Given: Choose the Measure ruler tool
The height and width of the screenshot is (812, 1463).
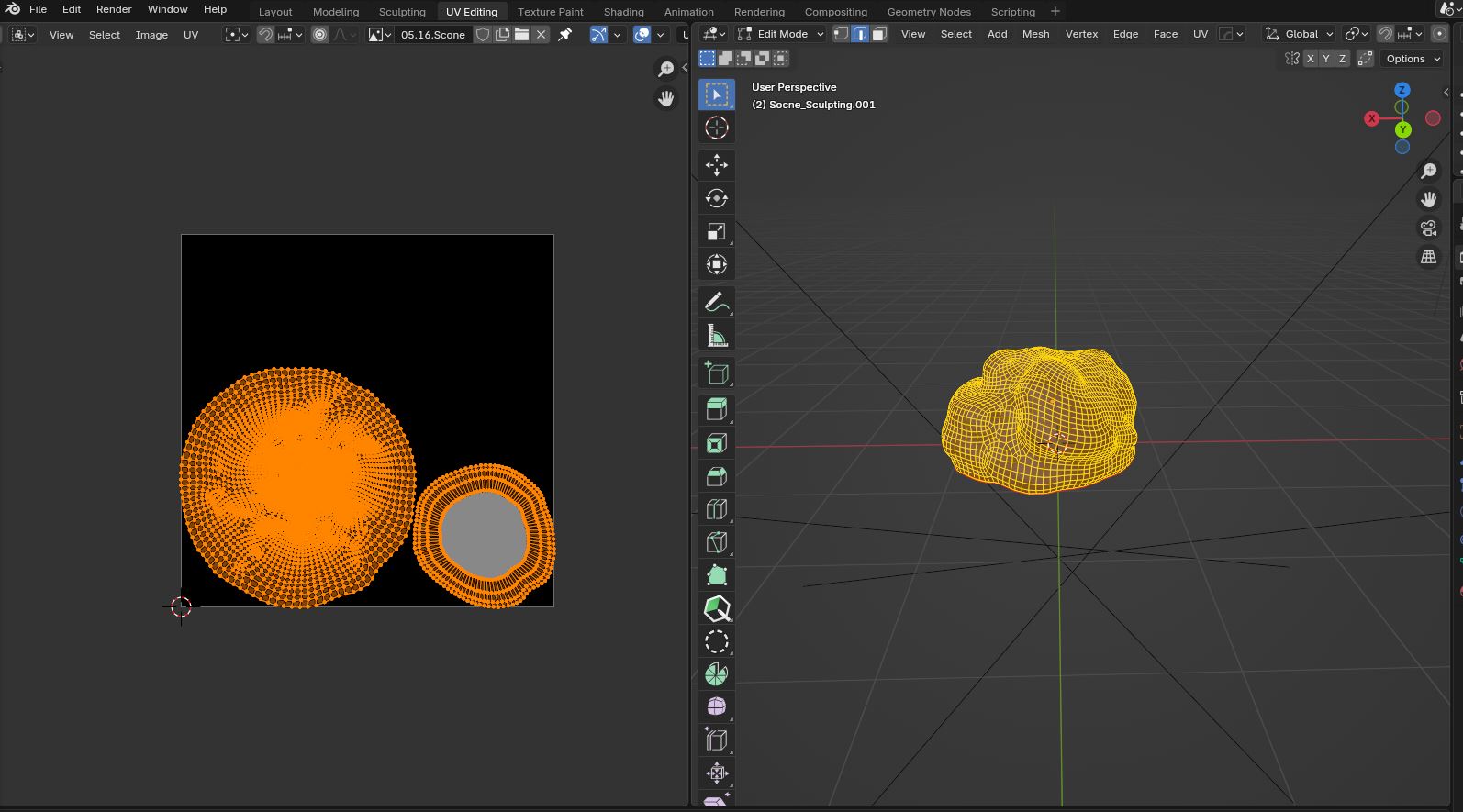Looking at the screenshot, I should 716,337.
